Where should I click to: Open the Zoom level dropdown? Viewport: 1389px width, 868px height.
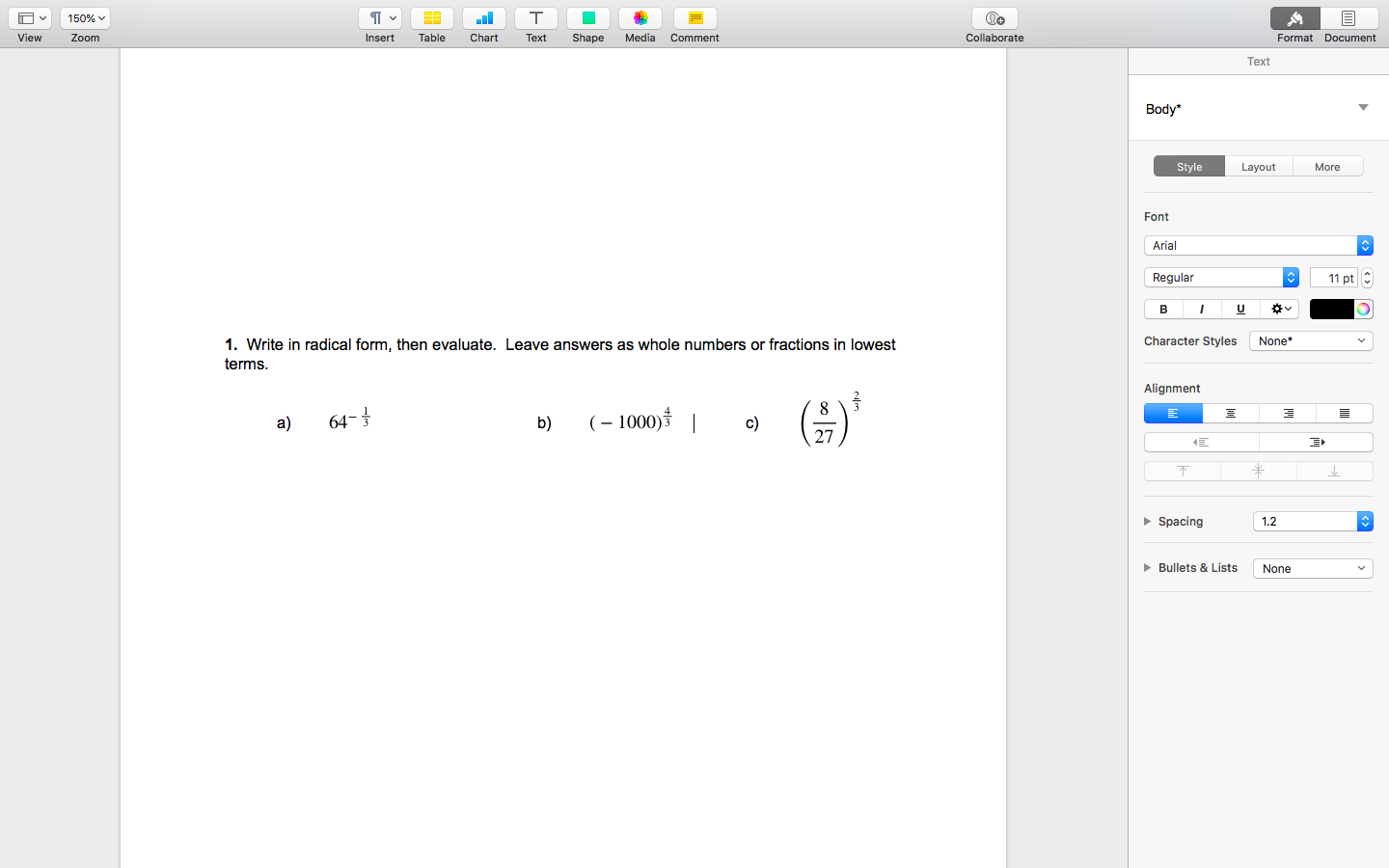coord(85,17)
